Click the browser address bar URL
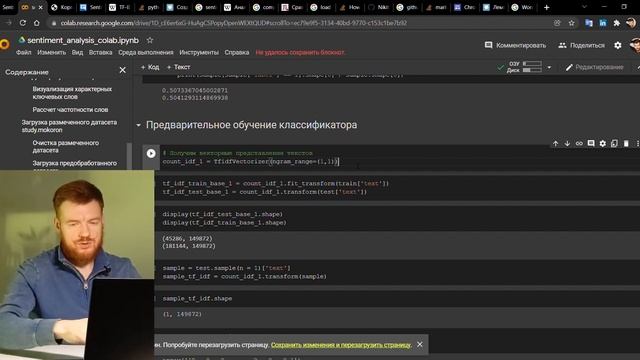The height and width of the screenshot is (360, 640). 233,23
